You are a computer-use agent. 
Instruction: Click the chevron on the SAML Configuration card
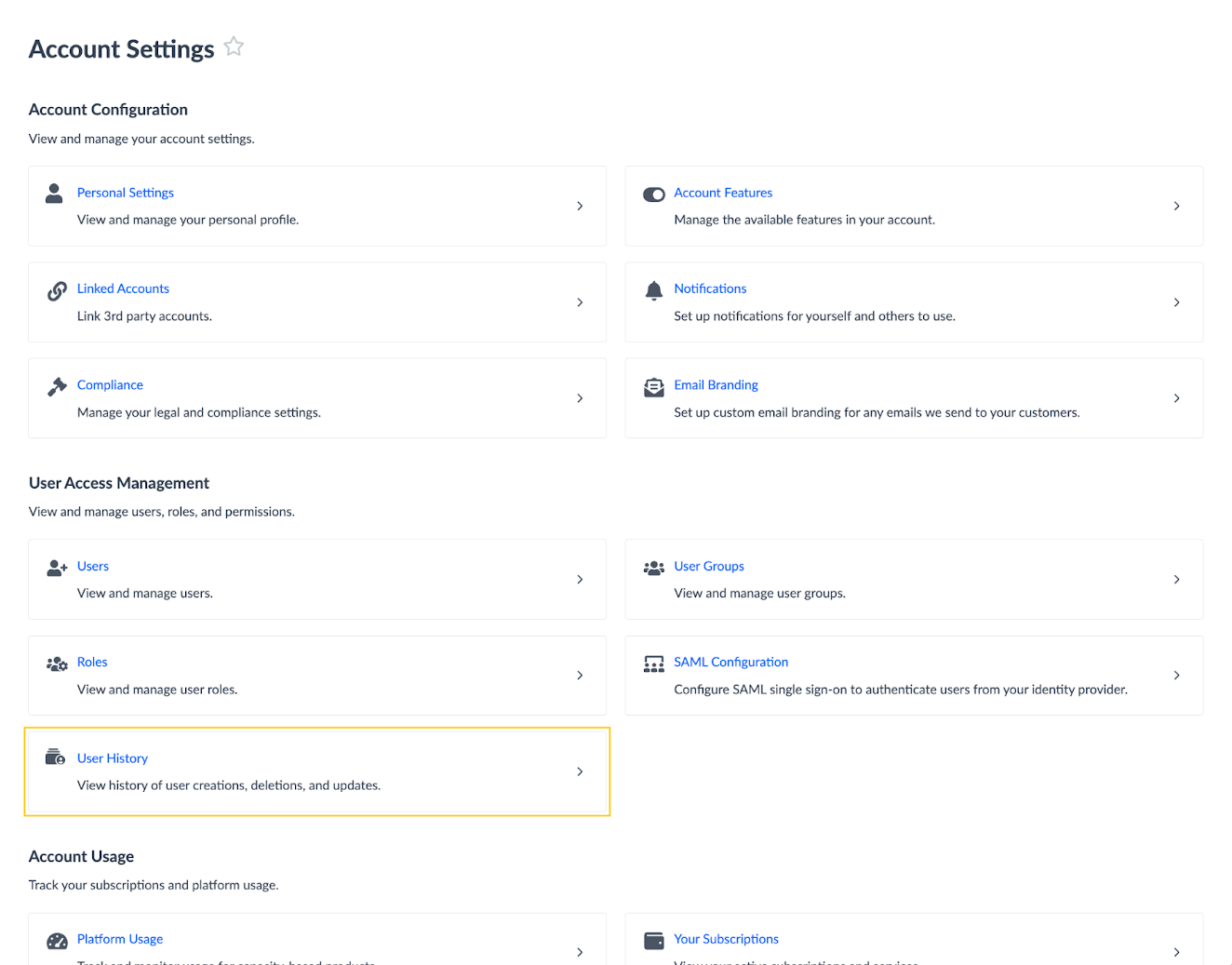[x=1177, y=676]
